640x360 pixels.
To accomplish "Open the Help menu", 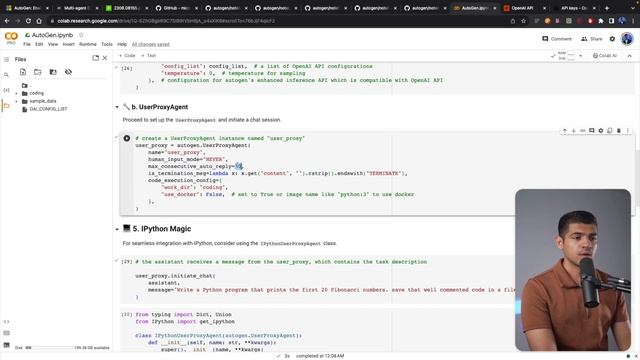I will 122,44.
